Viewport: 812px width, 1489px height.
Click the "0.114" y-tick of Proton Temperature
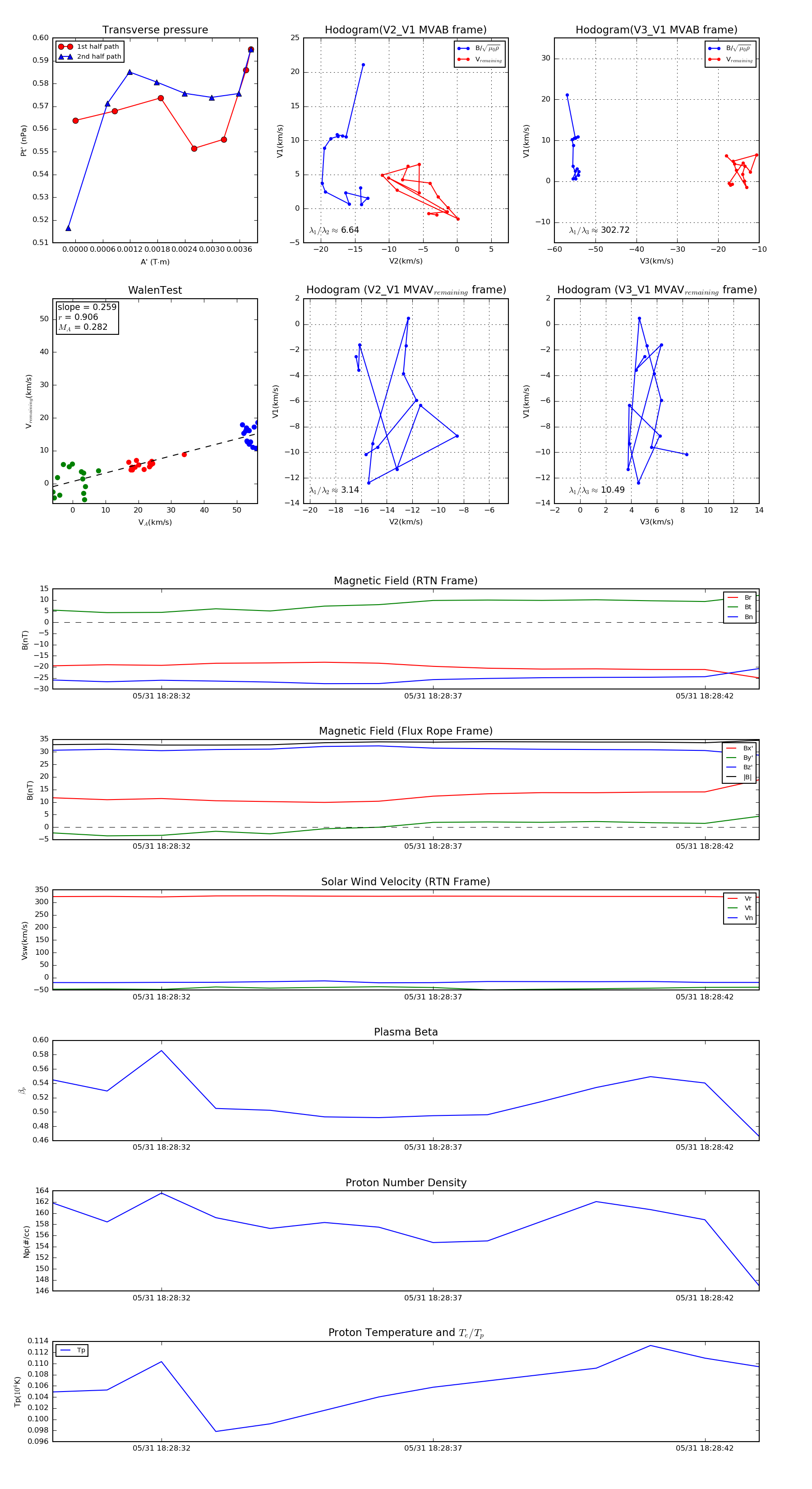(38, 1341)
